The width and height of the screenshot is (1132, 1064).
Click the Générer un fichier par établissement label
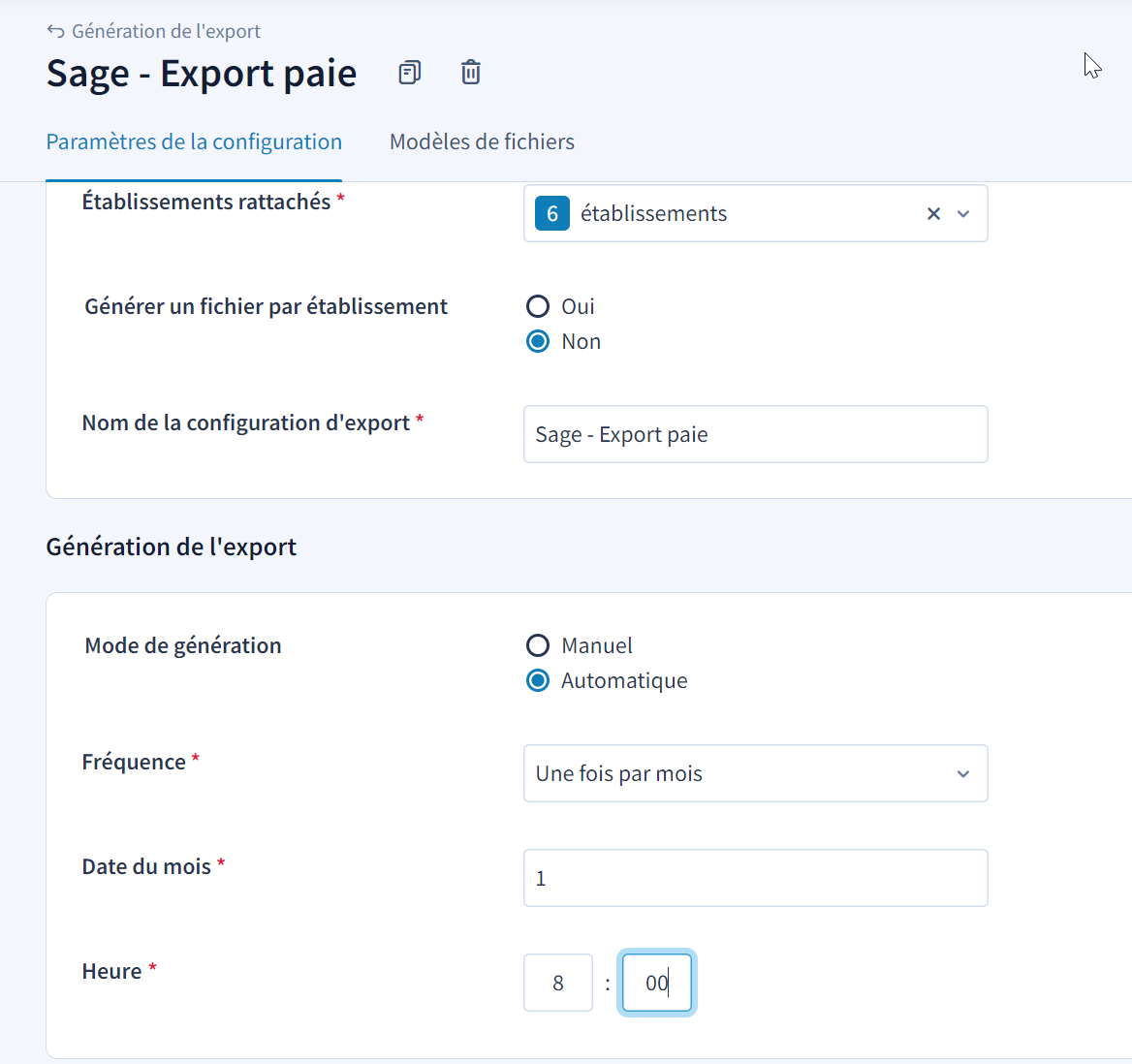coord(266,307)
